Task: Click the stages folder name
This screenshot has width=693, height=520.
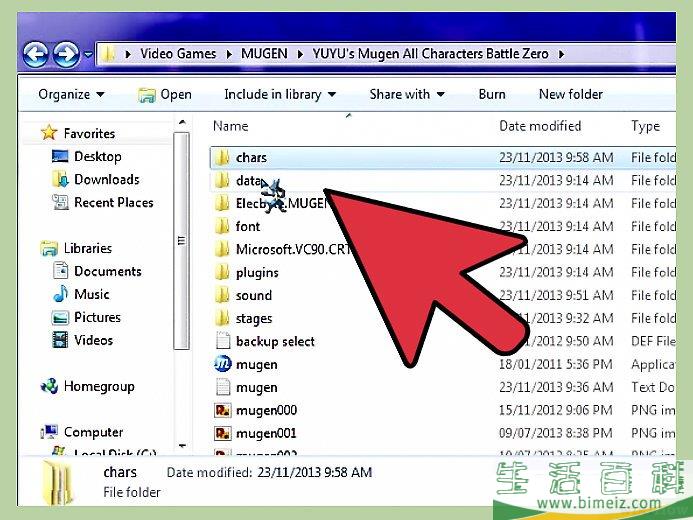Action: (x=254, y=319)
